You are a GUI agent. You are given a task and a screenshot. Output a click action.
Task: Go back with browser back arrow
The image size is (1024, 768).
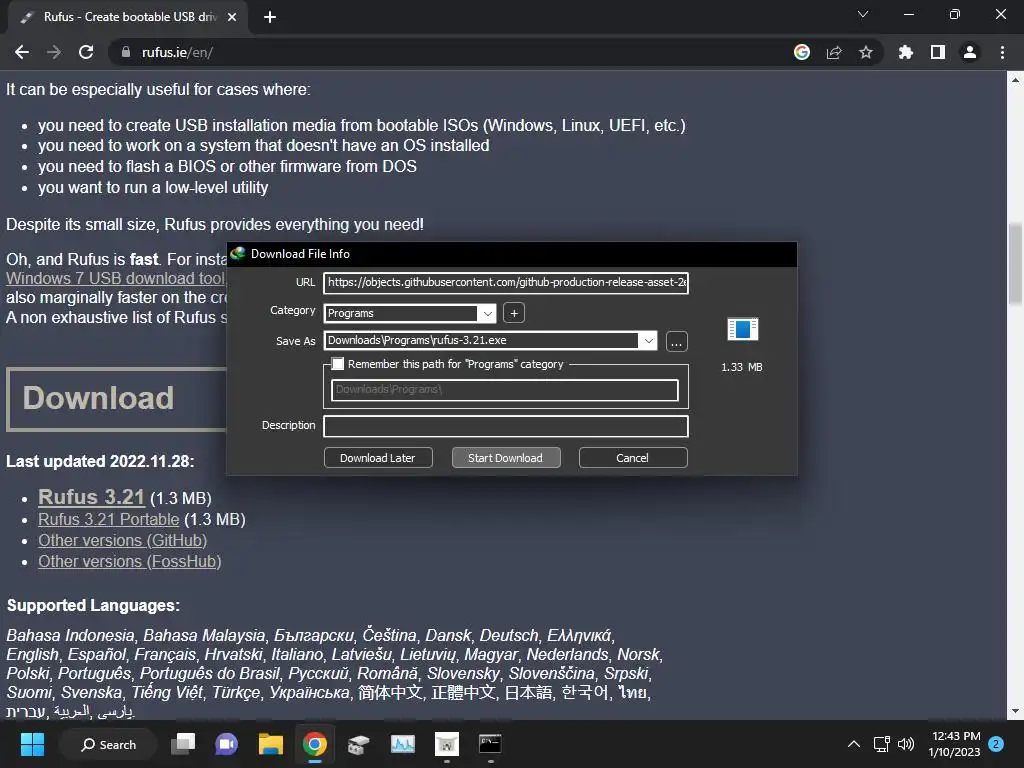point(22,52)
